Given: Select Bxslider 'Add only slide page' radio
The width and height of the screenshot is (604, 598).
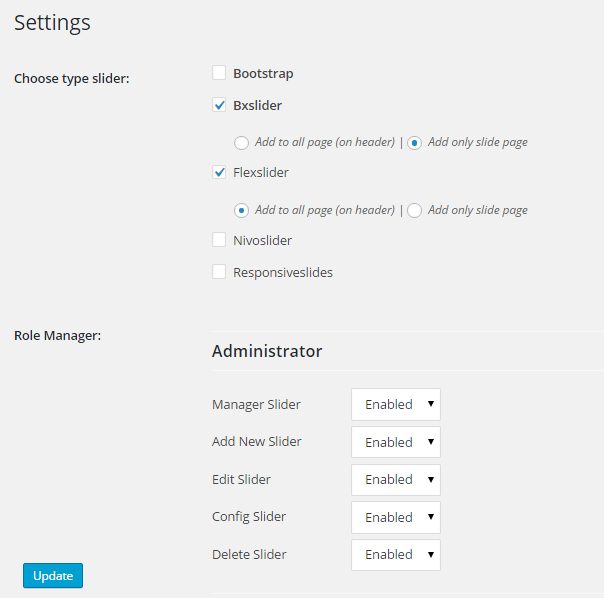Looking at the screenshot, I should (x=415, y=142).
